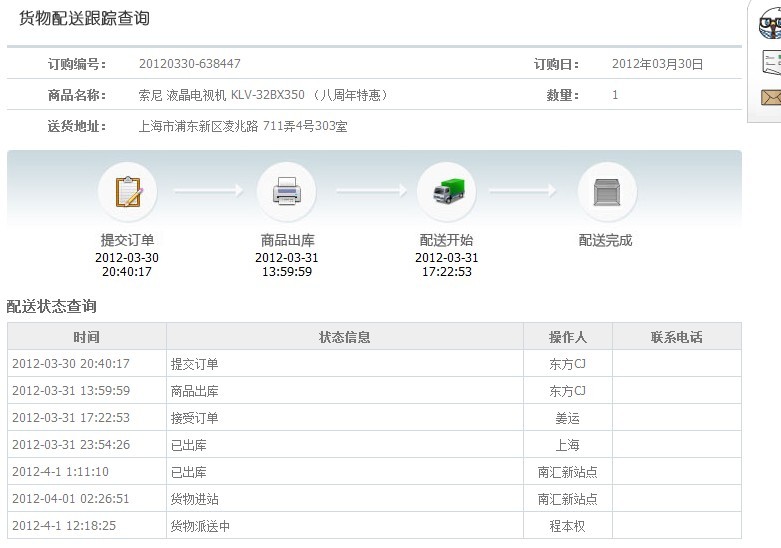781x548 pixels.
Task: Click the 状态信息 column header
Action: pos(344,337)
